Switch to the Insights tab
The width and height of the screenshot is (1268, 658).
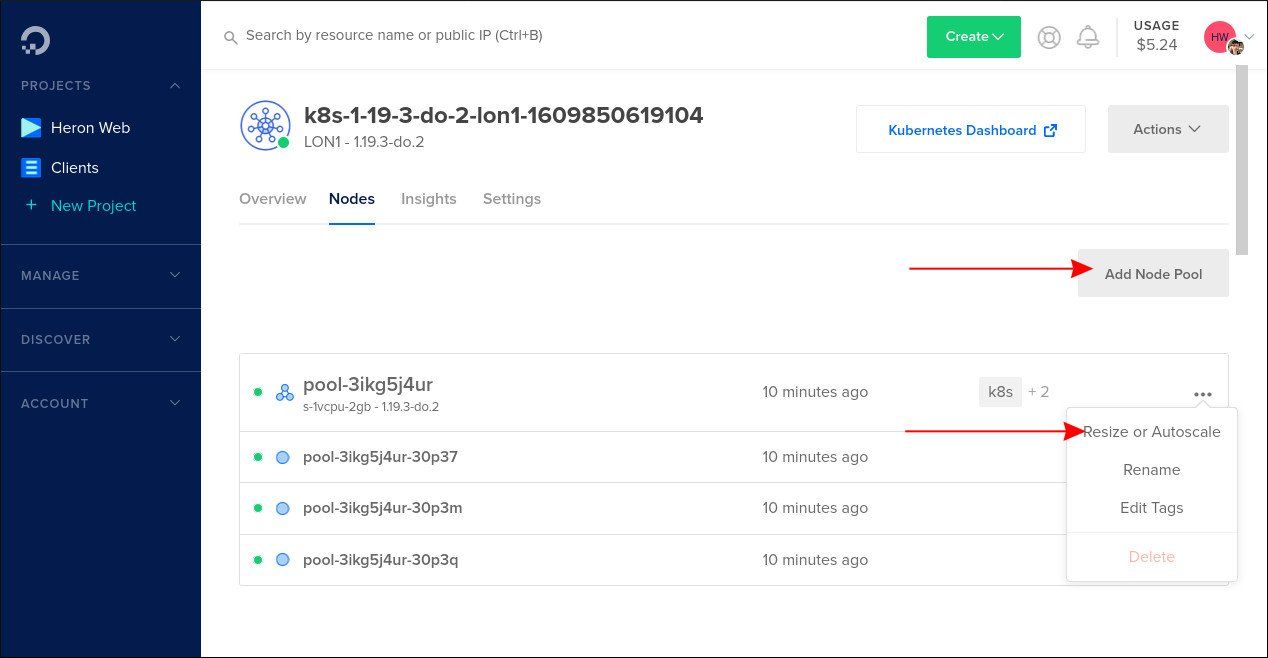pyautogui.click(x=428, y=198)
